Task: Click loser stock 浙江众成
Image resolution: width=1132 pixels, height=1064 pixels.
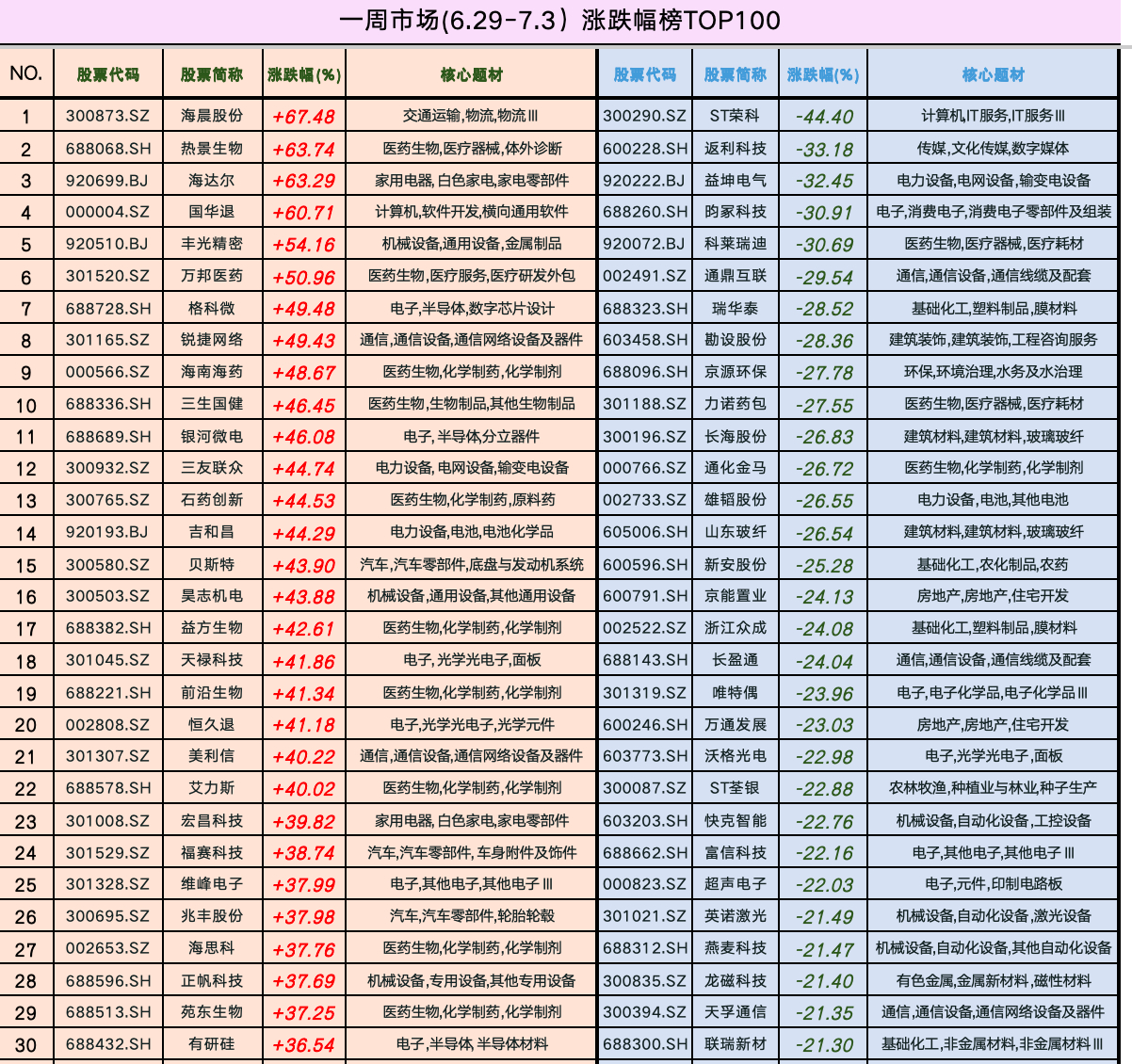Action: pyautogui.click(x=736, y=627)
